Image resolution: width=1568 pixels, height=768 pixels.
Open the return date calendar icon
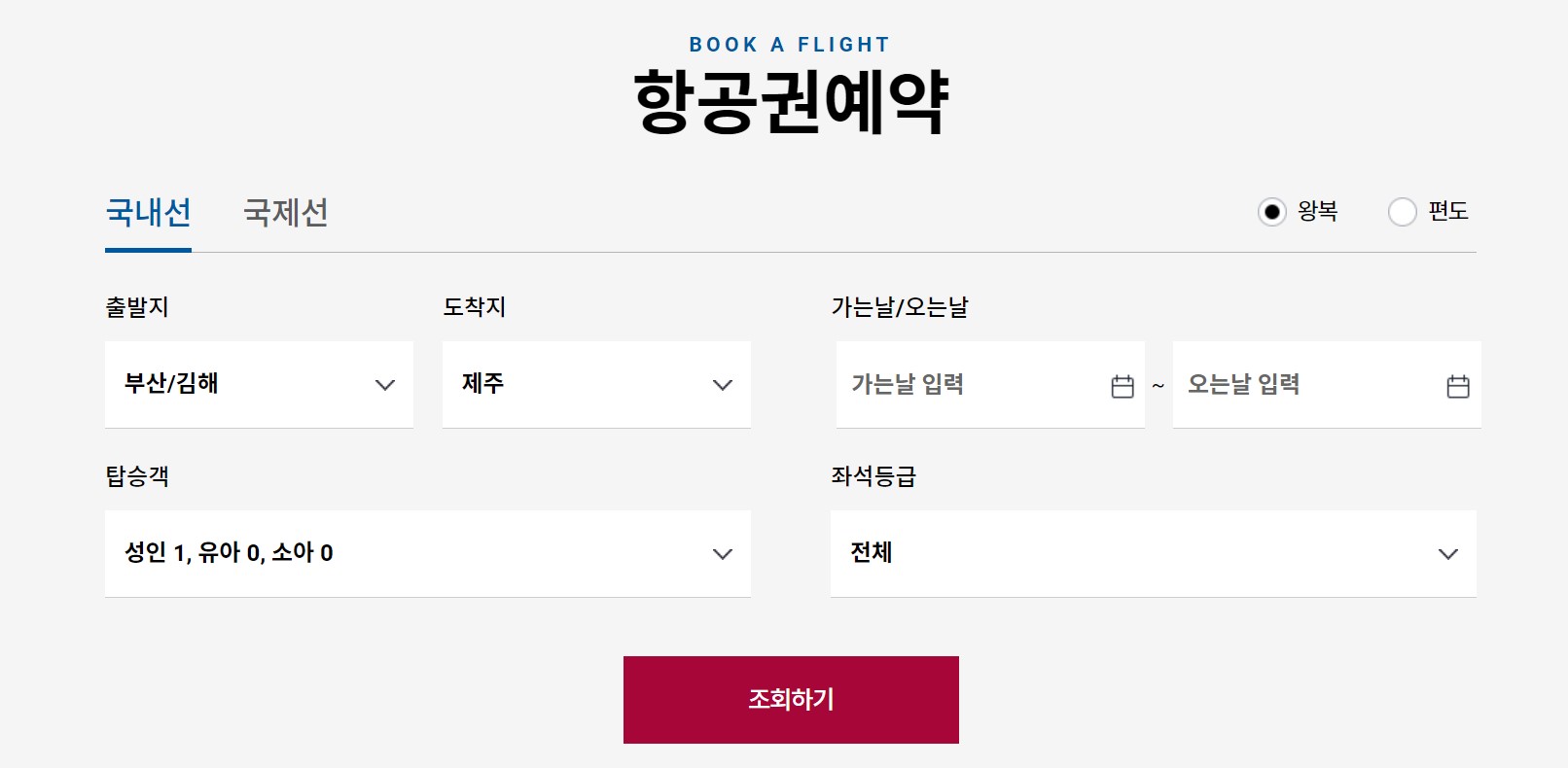coord(1457,385)
